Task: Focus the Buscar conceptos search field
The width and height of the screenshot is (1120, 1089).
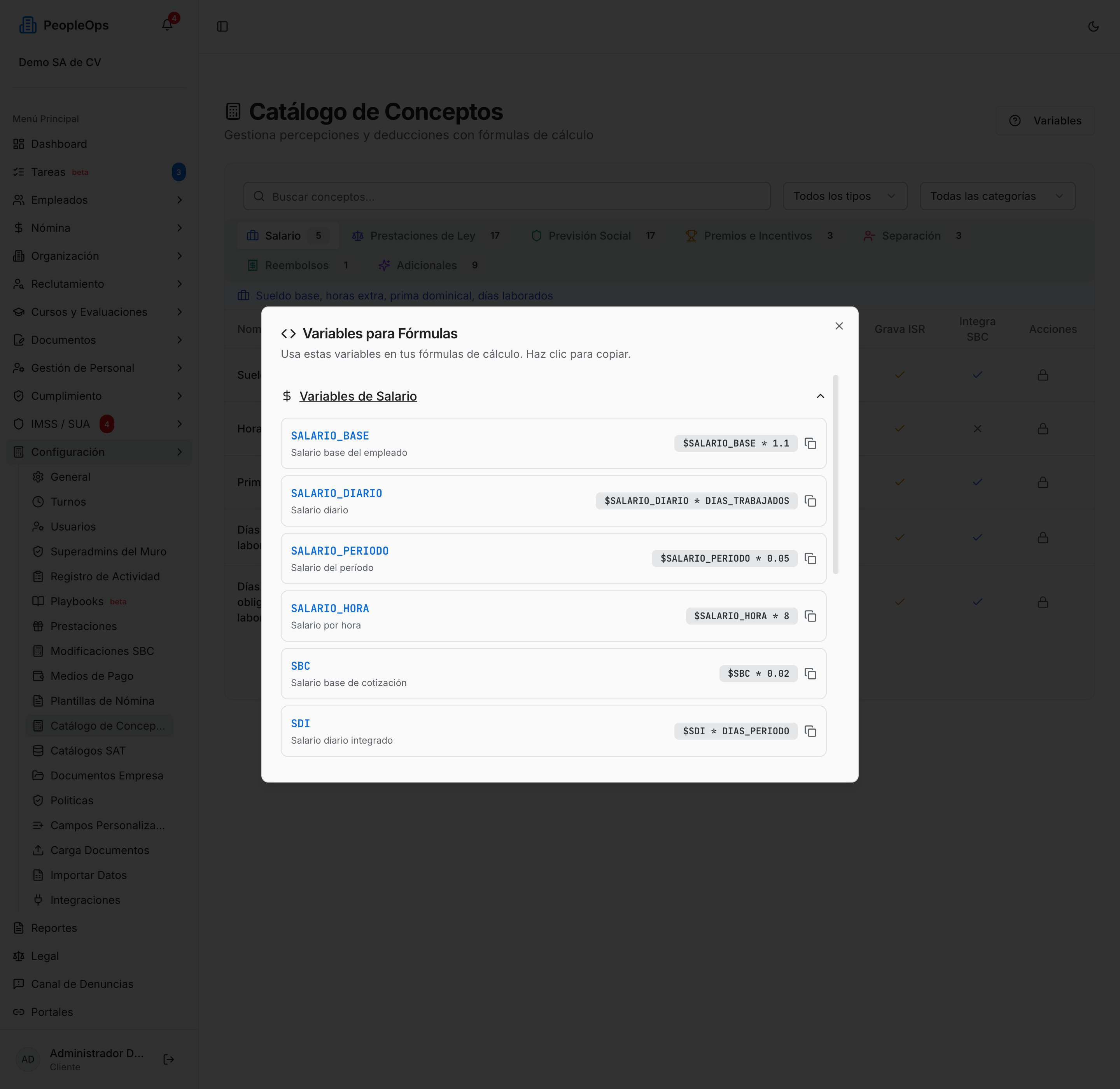Action: tap(507, 196)
